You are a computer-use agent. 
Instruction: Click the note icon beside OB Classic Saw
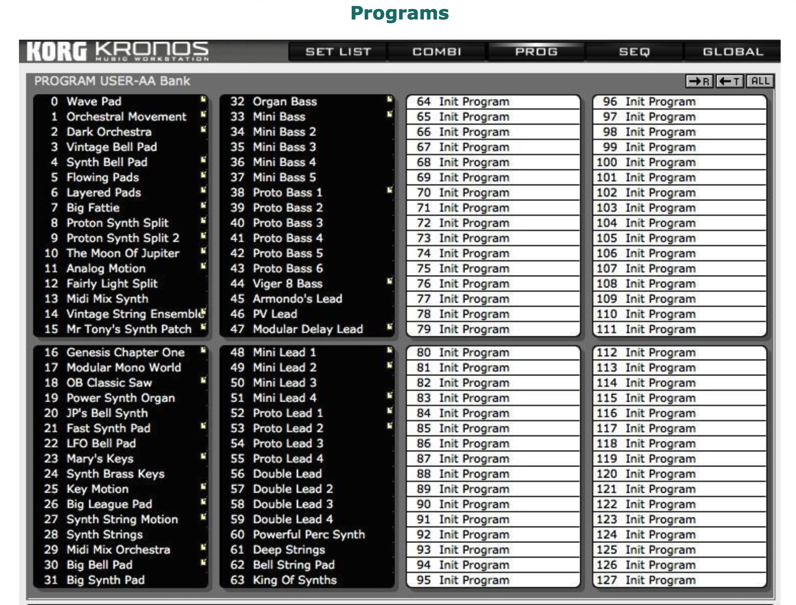coord(204,381)
